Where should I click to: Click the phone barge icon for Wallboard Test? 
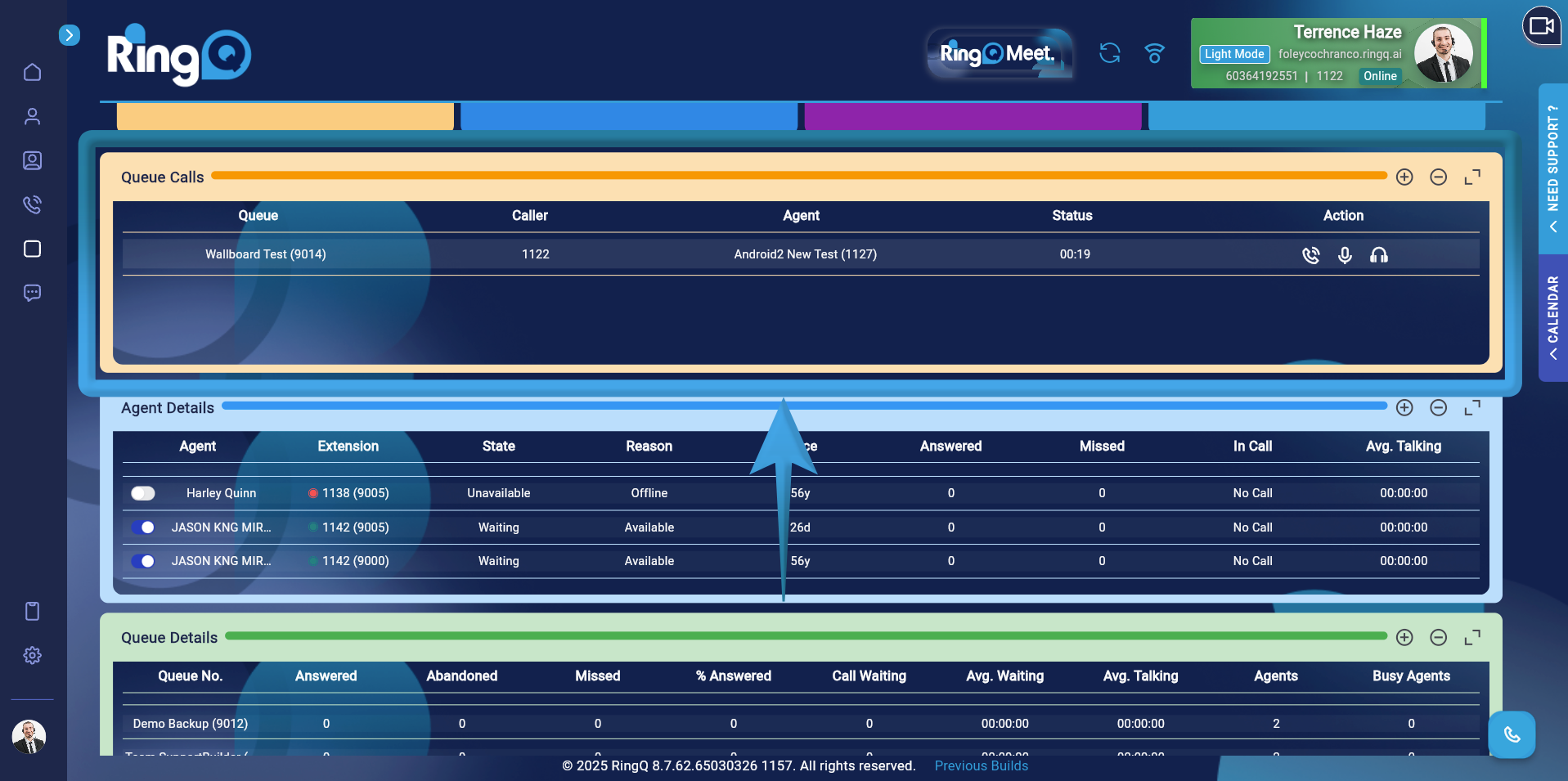(x=1310, y=255)
